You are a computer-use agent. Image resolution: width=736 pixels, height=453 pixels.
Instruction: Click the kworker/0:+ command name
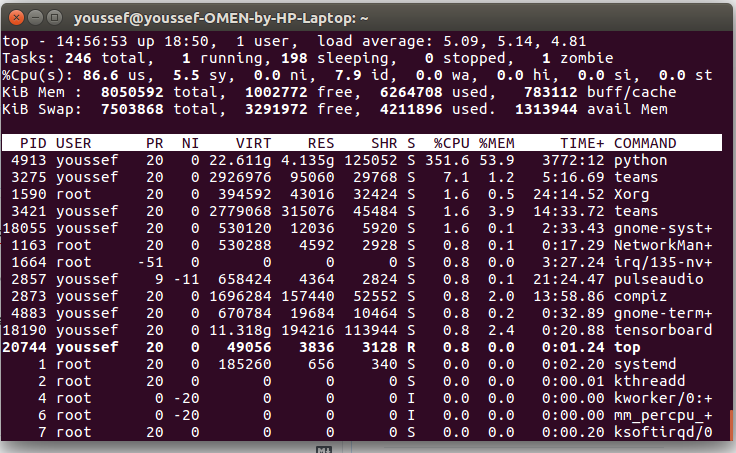tap(663, 399)
